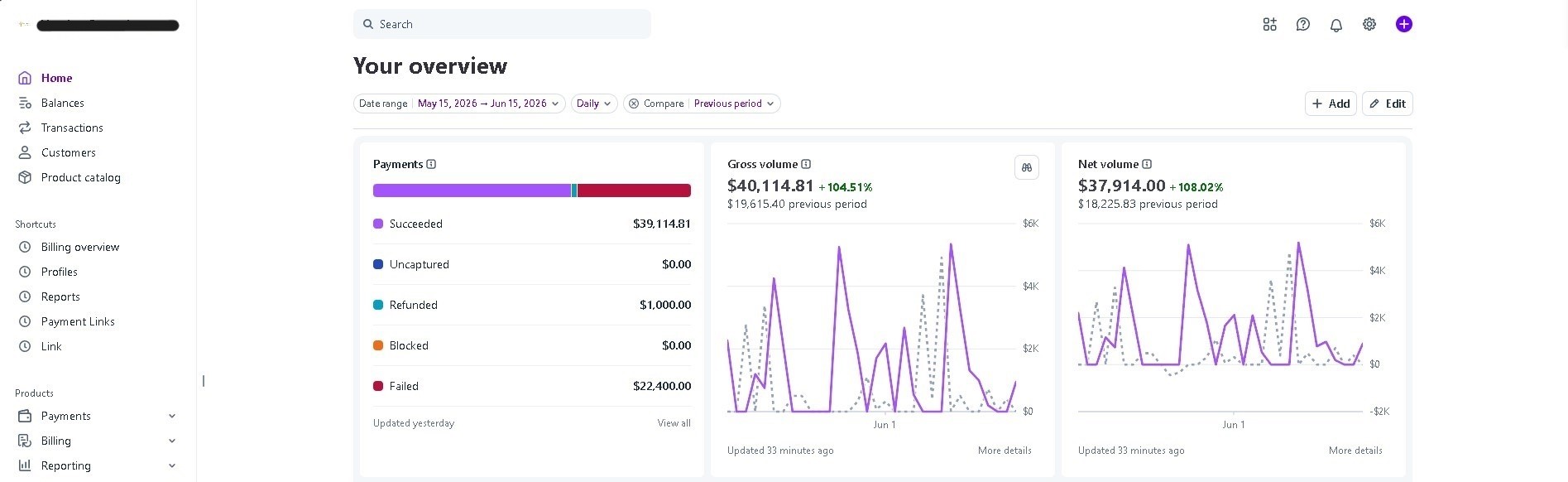Screen dimensions: 1568x482
Task: Click the explore binoculars icon on Gross volume
Action: tap(1027, 167)
